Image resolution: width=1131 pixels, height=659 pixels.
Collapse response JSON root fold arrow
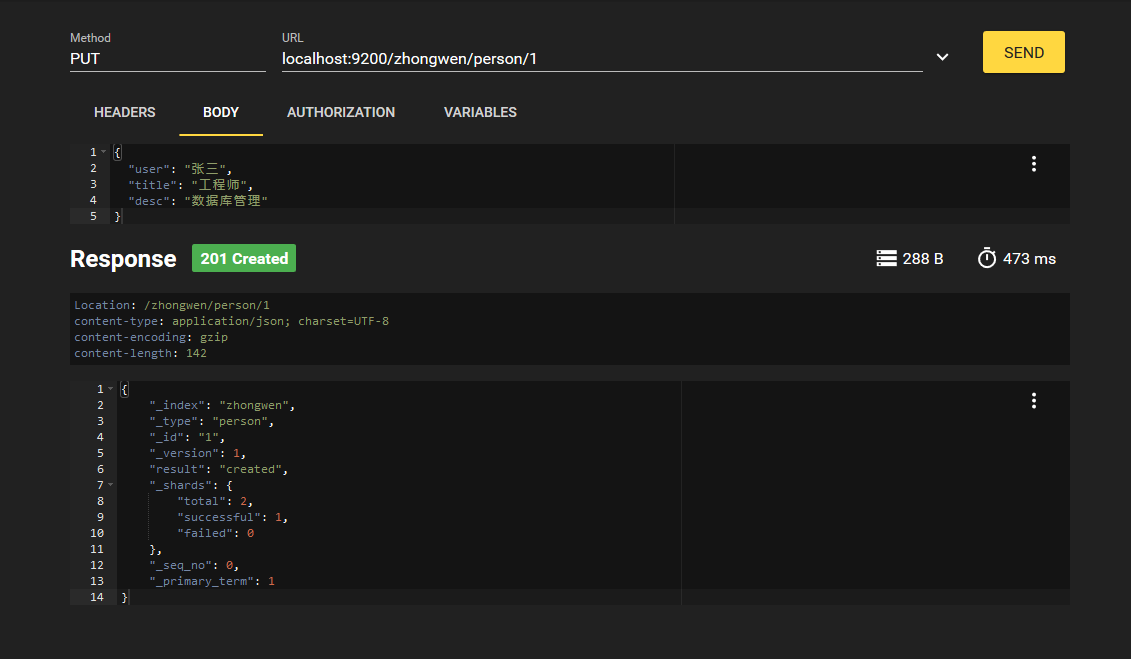pyautogui.click(x=110, y=389)
